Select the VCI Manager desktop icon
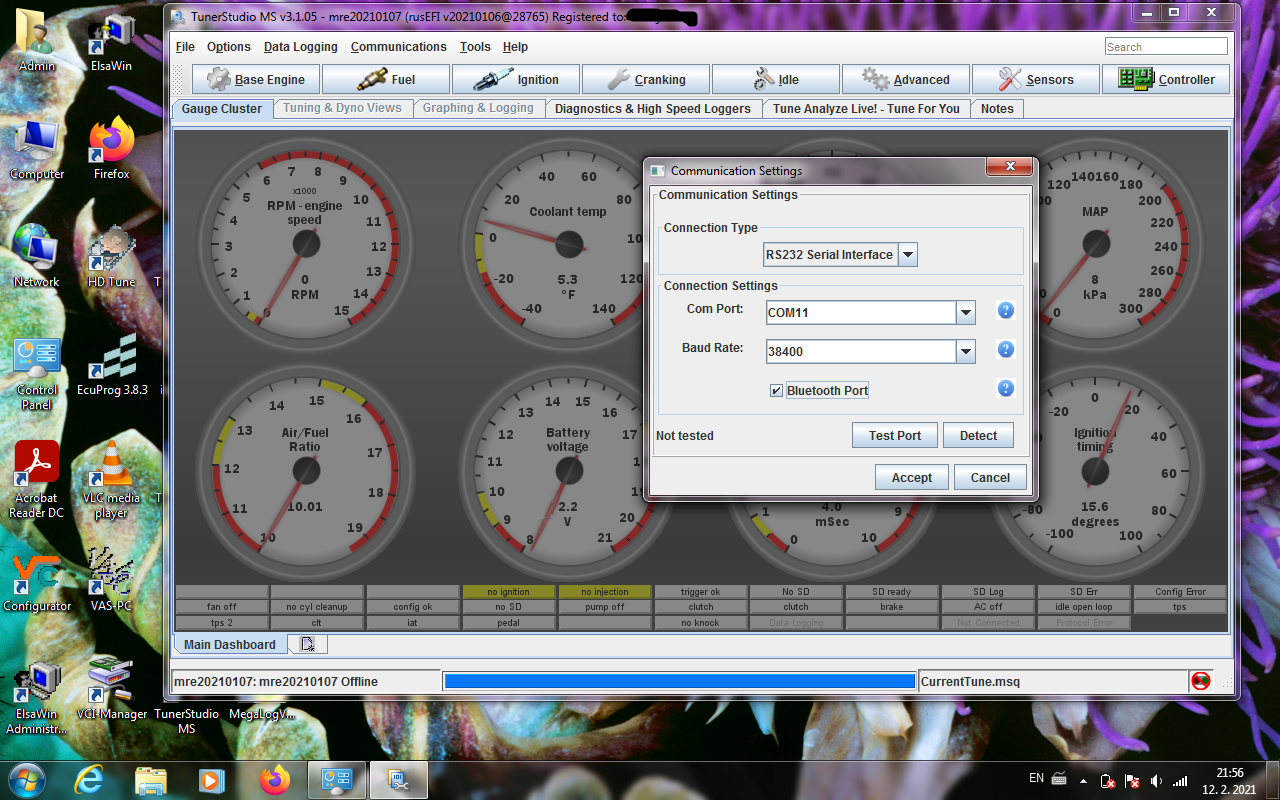This screenshot has width=1280, height=800. click(x=111, y=690)
